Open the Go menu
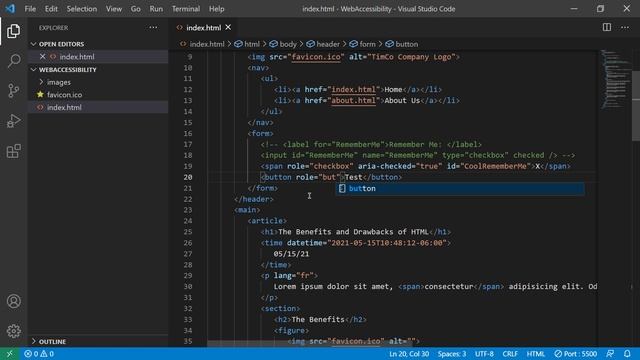 click(136, 9)
